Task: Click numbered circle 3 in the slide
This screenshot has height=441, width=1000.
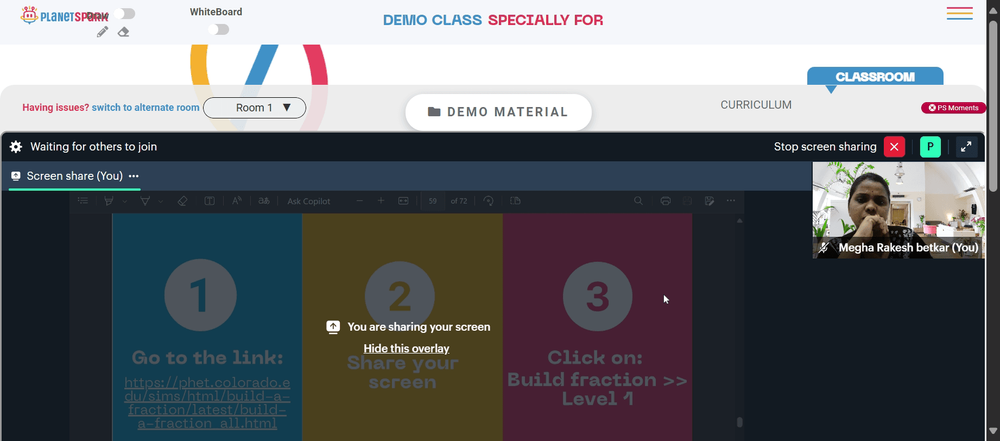Action: [598, 297]
